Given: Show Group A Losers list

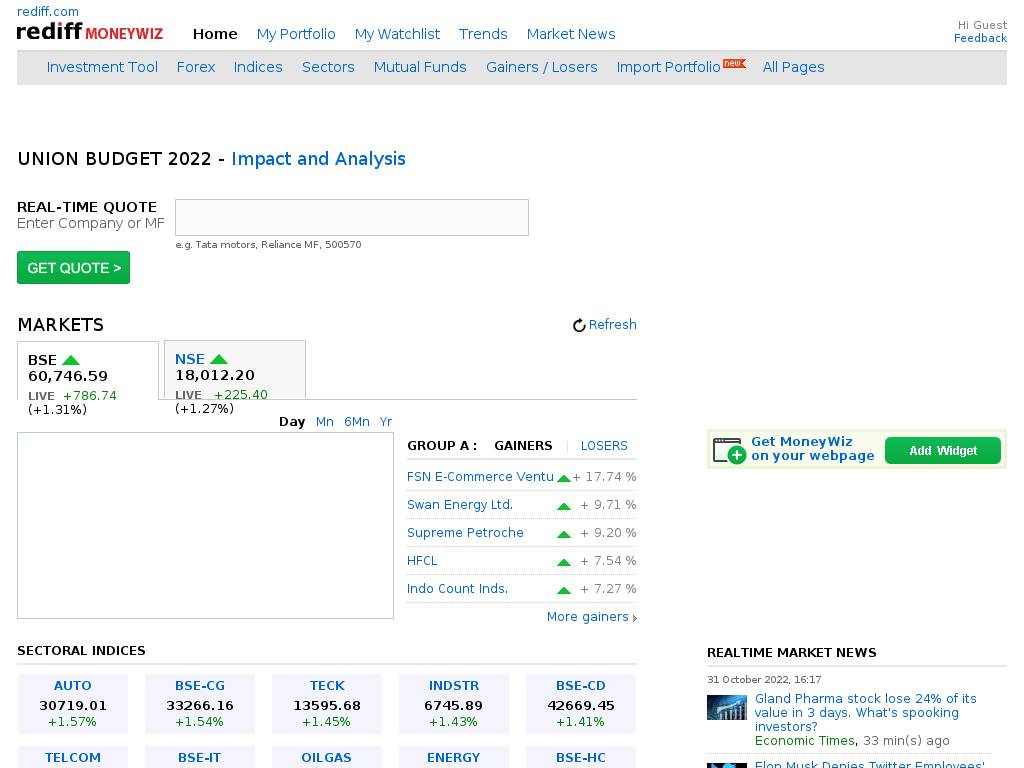Looking at the screenshot, I should coord(604,446).
